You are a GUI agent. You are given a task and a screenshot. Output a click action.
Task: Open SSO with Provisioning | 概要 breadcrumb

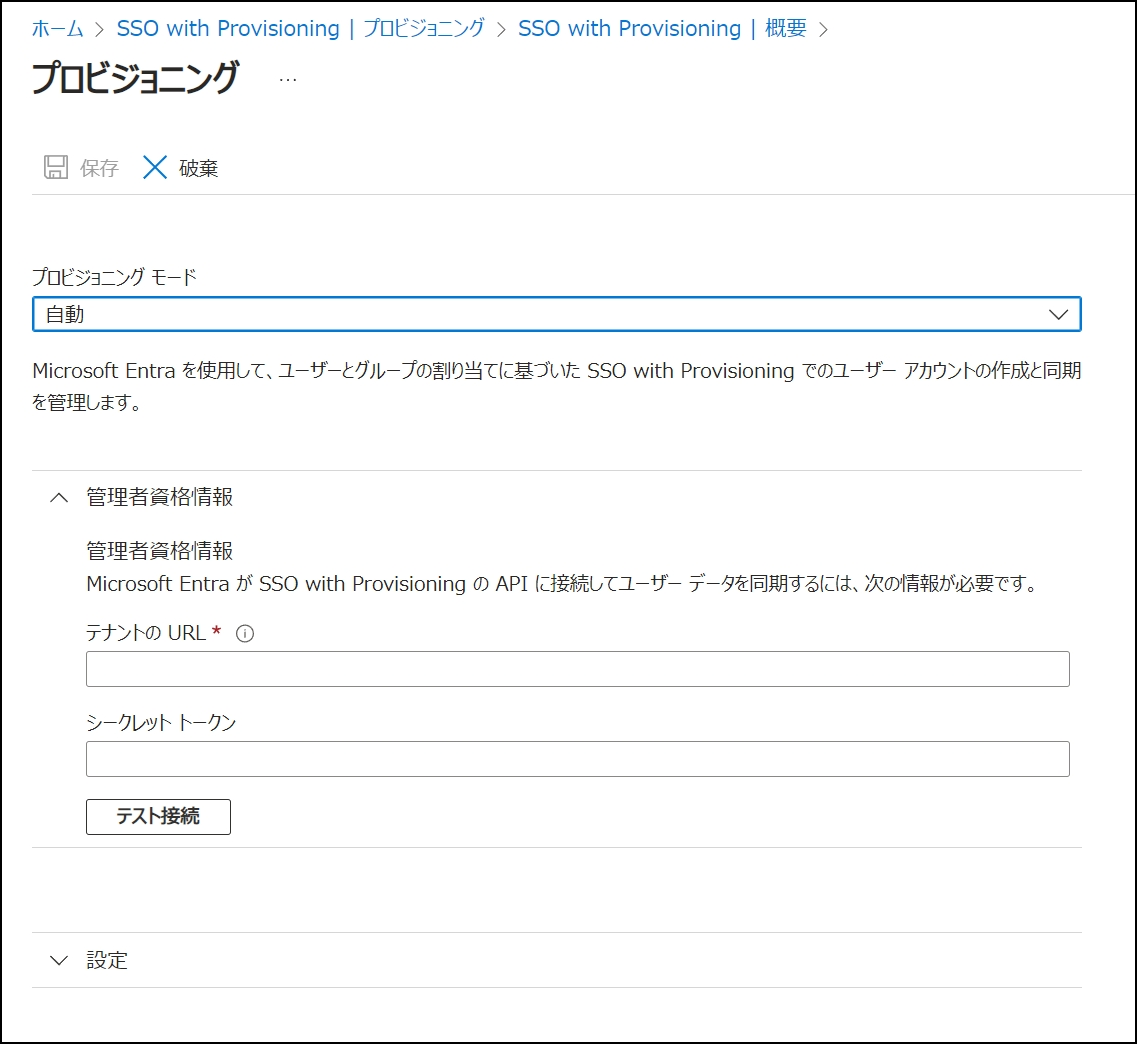click(x=662, y=29)
